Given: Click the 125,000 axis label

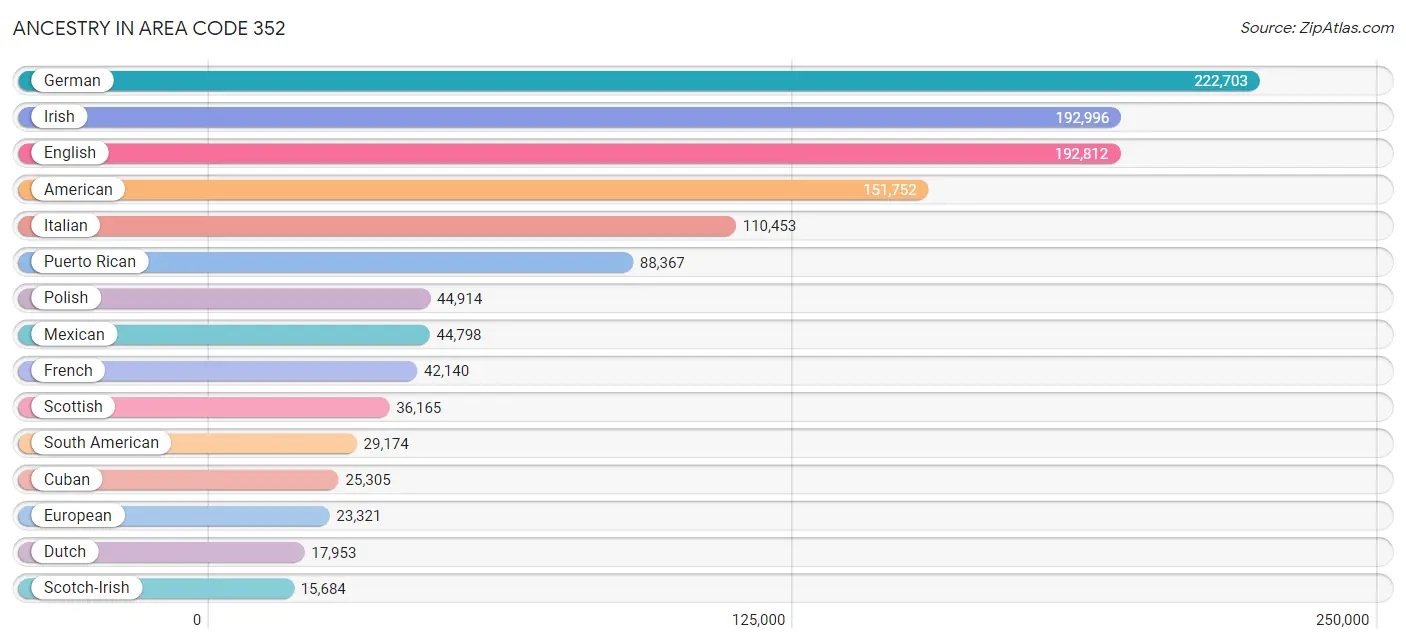Looking at the screenshot, I should pos(758,620).
